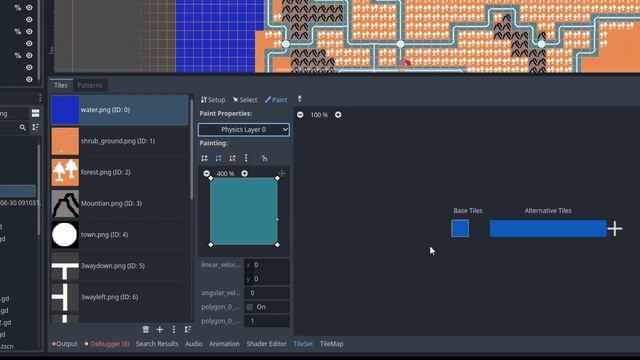
Task: Select 3waydown.png (ID: 5) source
Action: 120,266
